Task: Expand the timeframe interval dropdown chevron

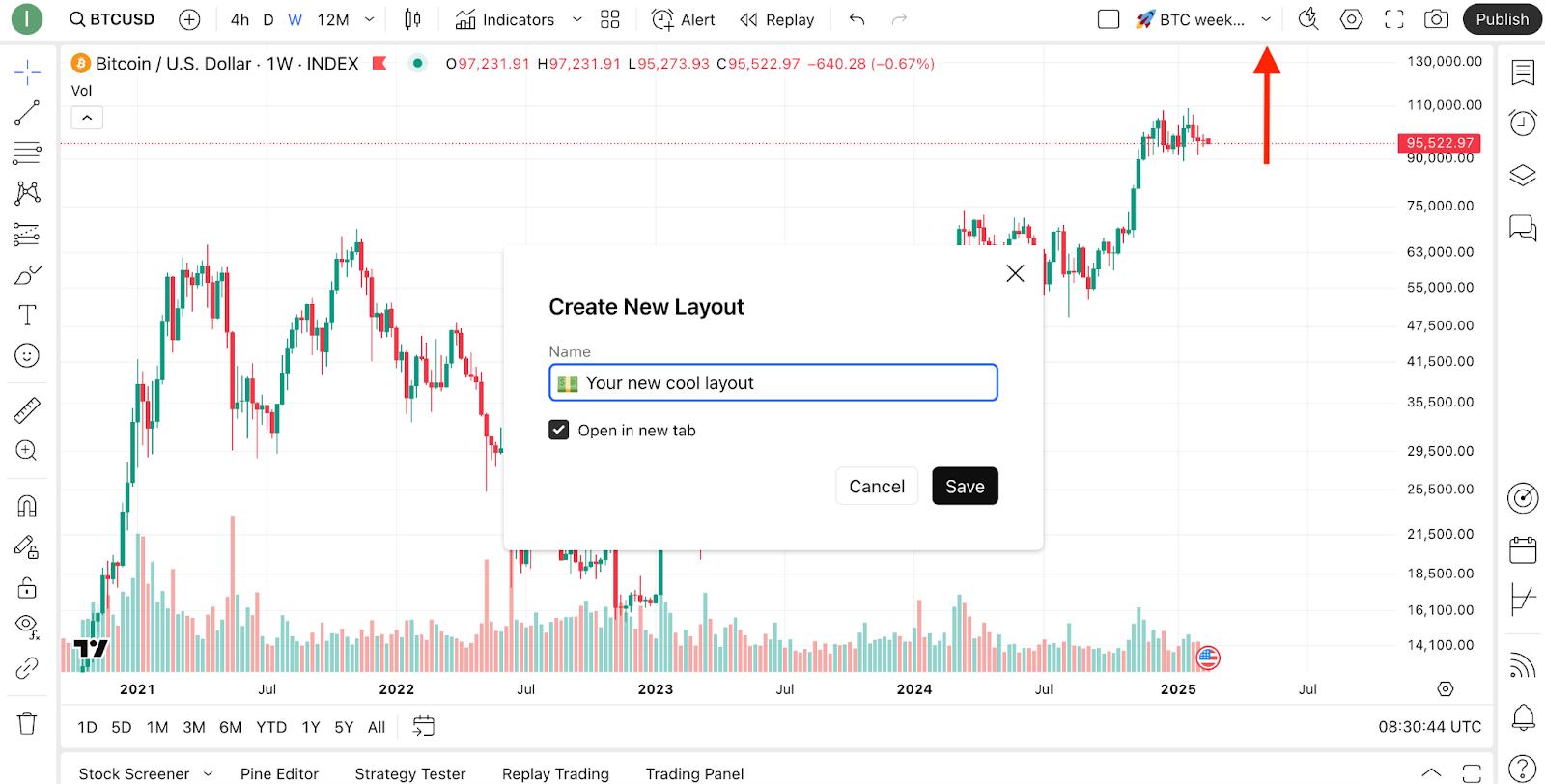Action: click(369, 19)
